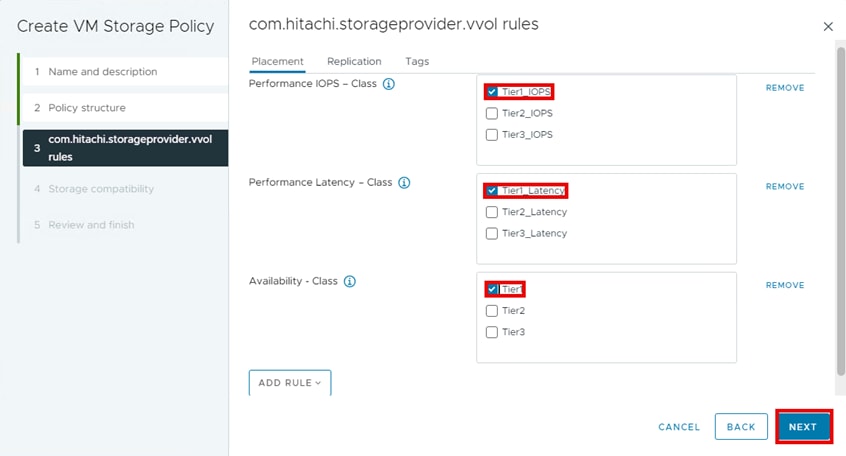Click info icon beside Performance Latency Class
This screenshot has height=456, width=846.
click(404, 183)
